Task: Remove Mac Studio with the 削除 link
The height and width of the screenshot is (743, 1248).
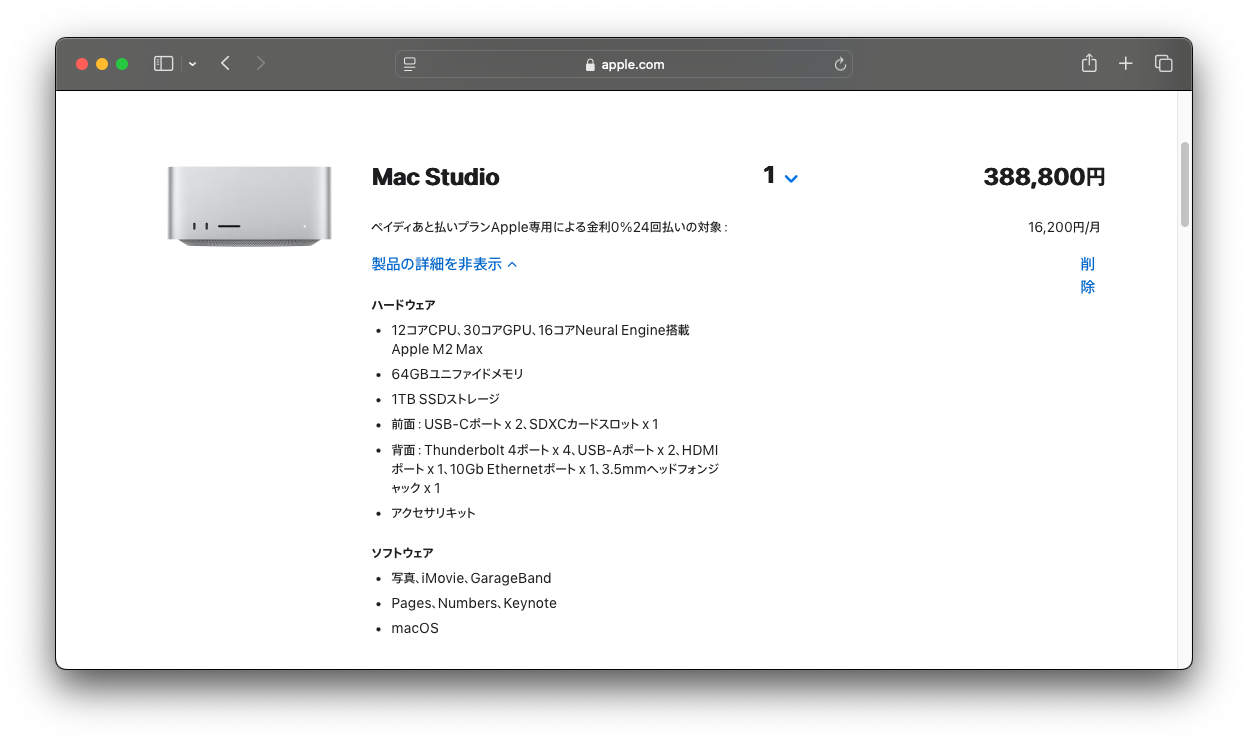Action: pos(1088,275)
